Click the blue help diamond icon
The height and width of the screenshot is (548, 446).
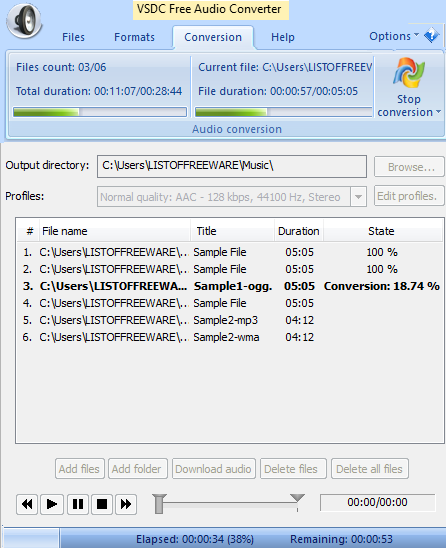431,35
